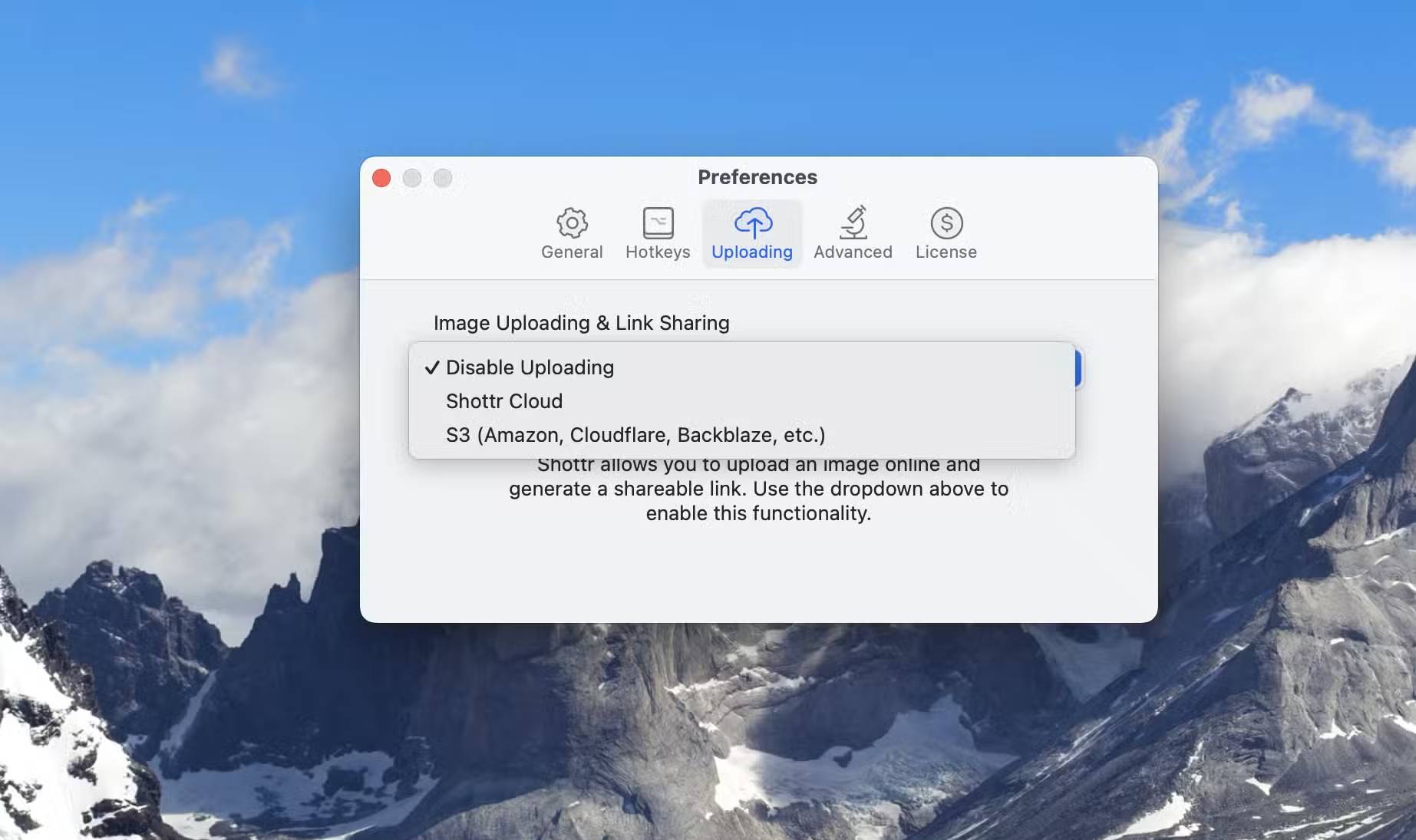
Task: Click the Preferences window title
Action: point(758,176)
